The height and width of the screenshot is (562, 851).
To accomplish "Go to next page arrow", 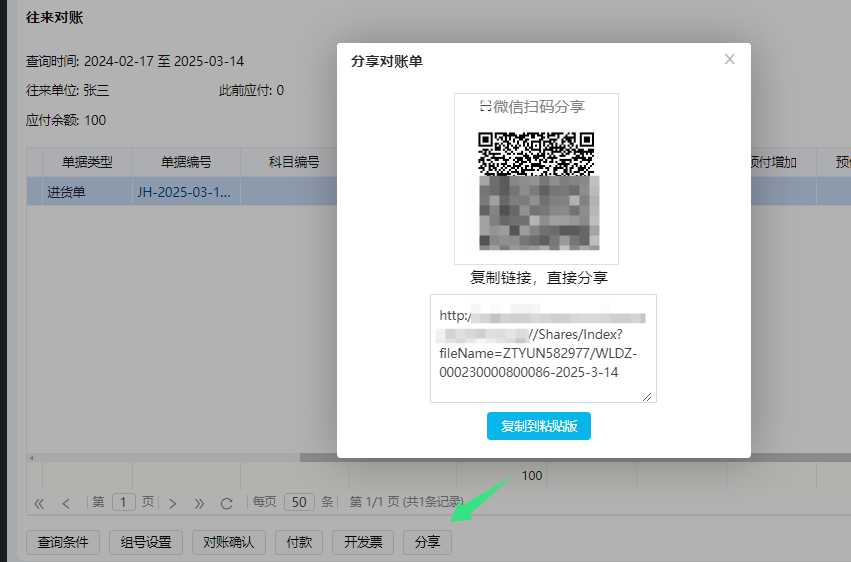I will (x=173, y=503).
